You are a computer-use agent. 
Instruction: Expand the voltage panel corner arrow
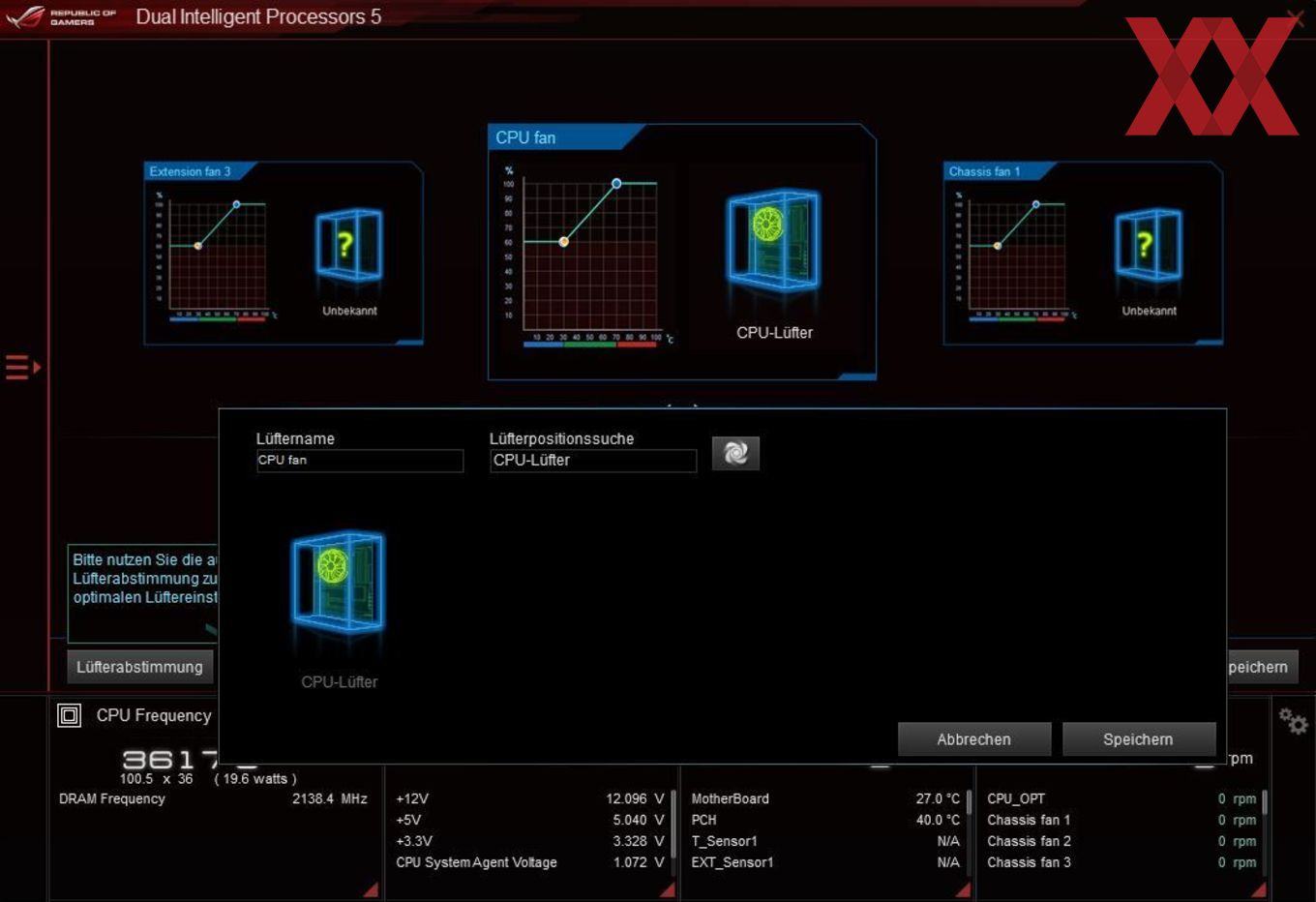pos(667,889)
